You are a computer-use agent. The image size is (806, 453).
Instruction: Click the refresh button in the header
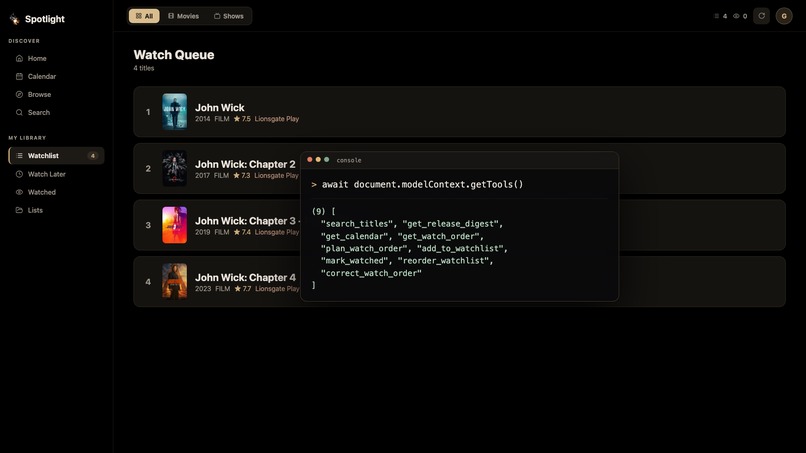point(761,16)
